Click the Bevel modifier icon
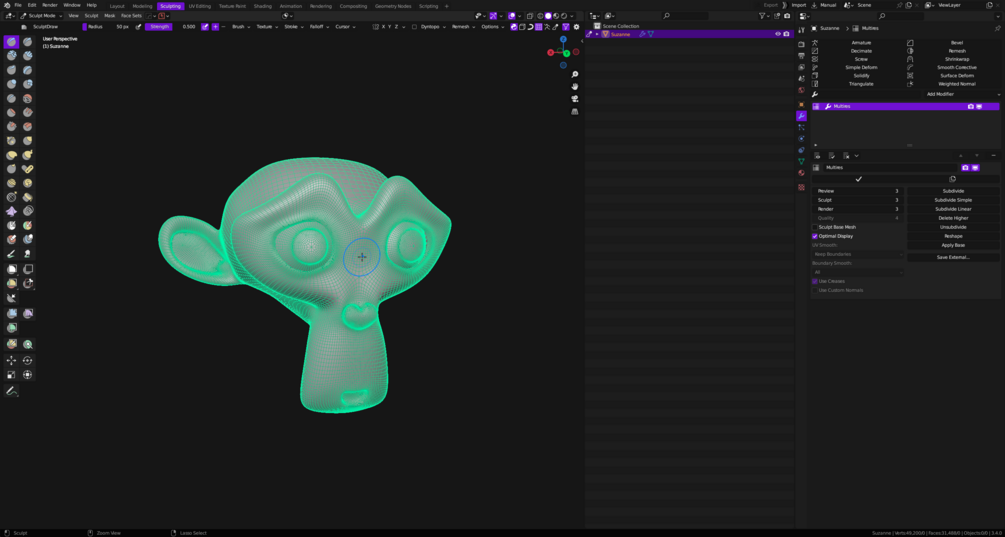Viewport: 1005px width, 537px height. [910, 42]
